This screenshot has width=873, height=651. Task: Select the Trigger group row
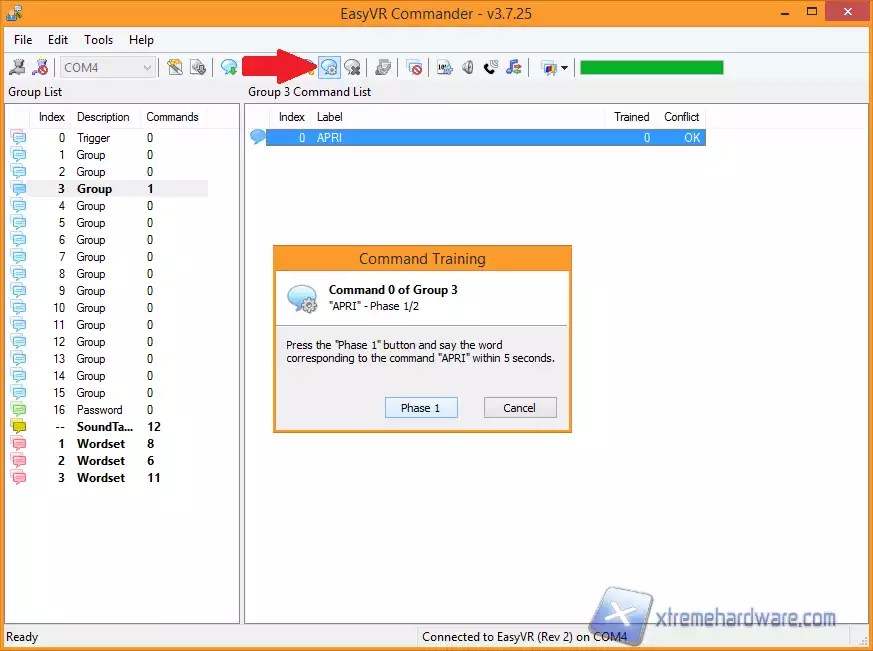click(109, 138)
